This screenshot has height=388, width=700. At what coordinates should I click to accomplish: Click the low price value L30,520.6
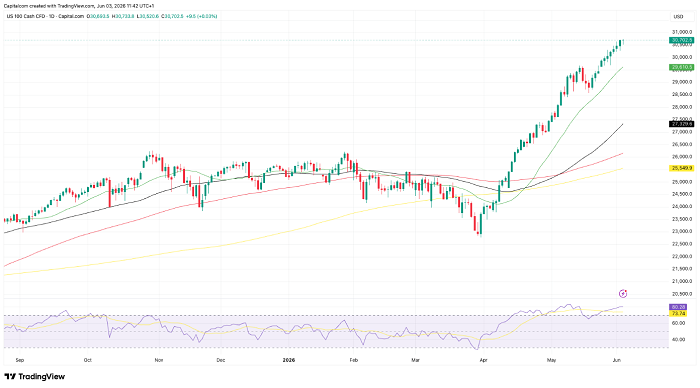click(x=147, y=16)
